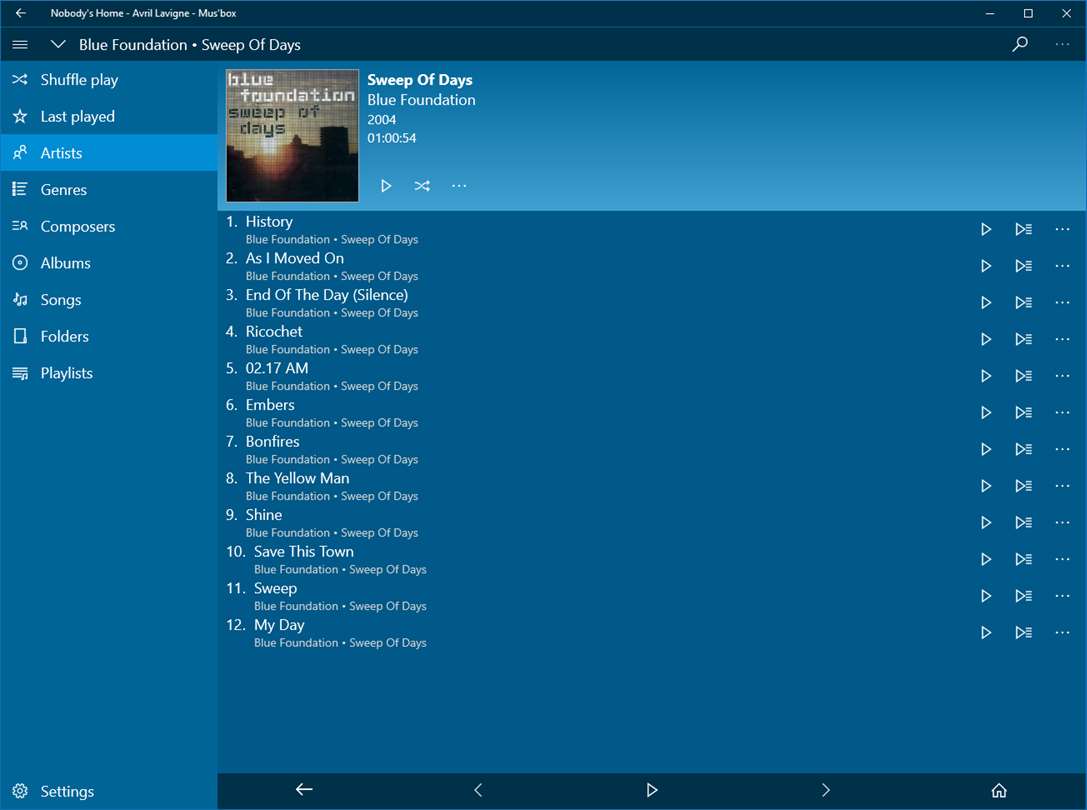1087x810 pixels.
Task: Go to home via bottom bar icon
Action: (x=999, y=790)
